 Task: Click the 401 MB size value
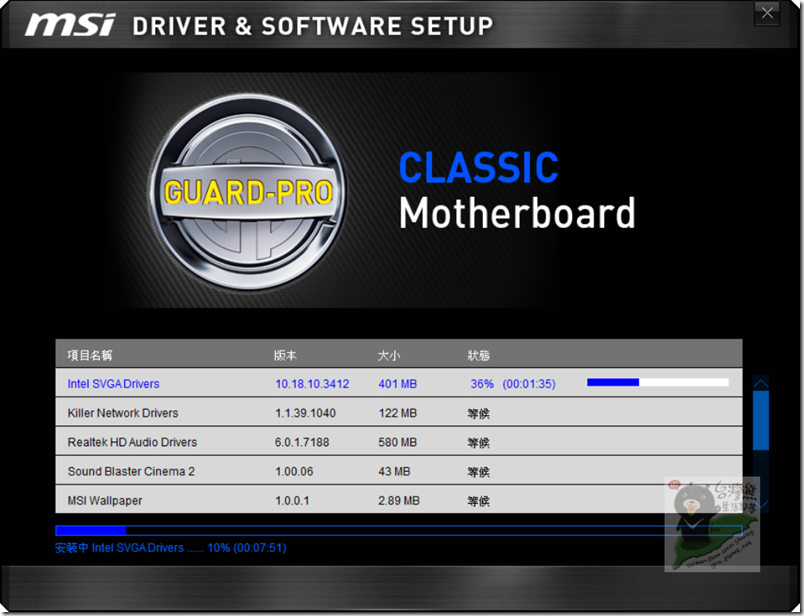coord(397,384)
